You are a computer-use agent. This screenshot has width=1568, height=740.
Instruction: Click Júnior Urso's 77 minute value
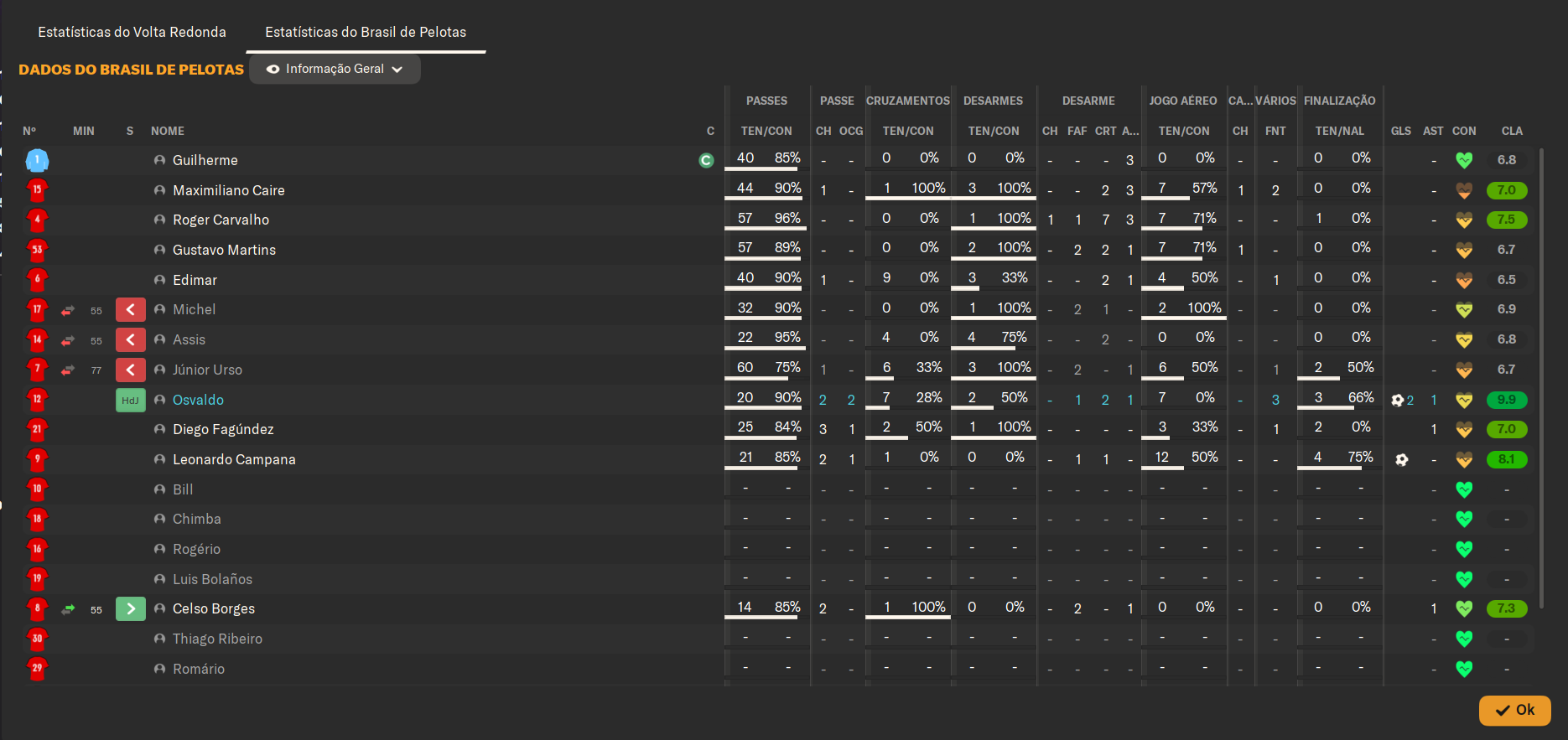(96, 370)
